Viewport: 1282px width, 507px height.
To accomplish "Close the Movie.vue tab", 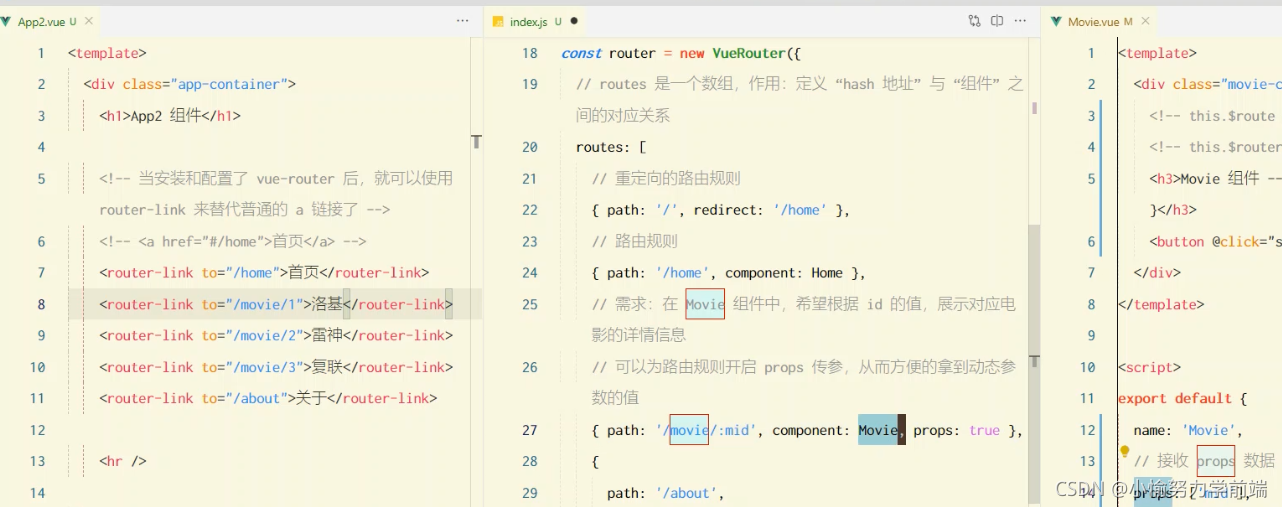I will pyautogui.click(x=1146, y=21).
